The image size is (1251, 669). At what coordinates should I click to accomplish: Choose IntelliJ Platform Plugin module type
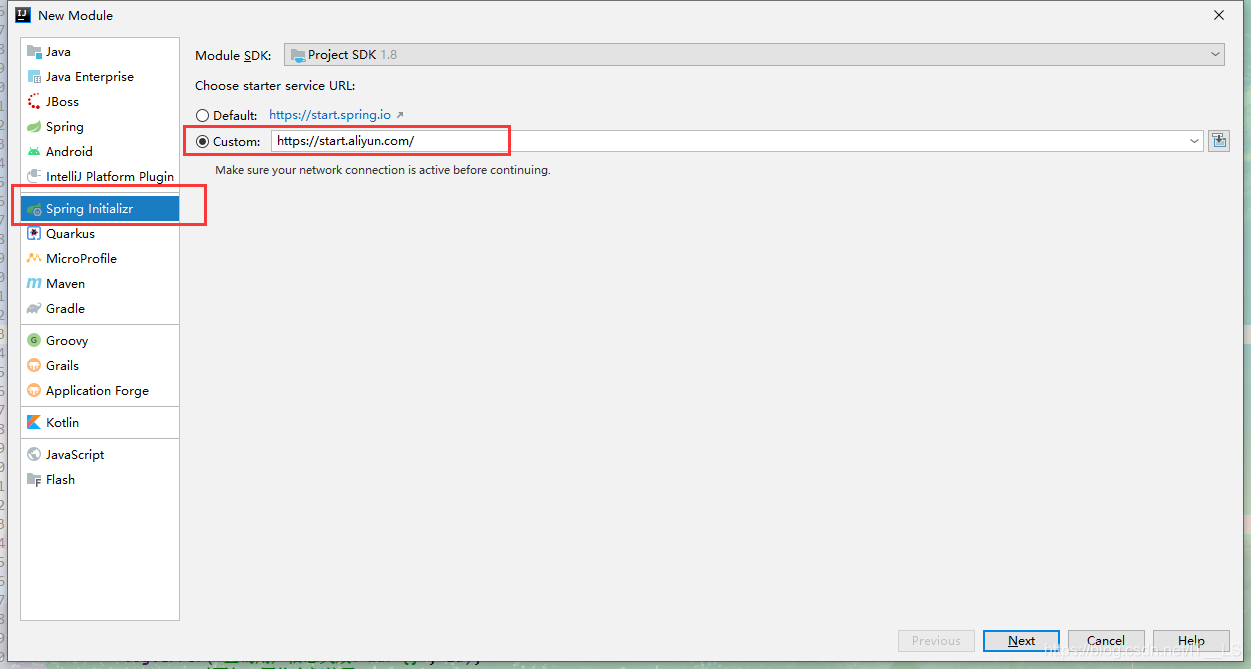[x=100, y=177]
